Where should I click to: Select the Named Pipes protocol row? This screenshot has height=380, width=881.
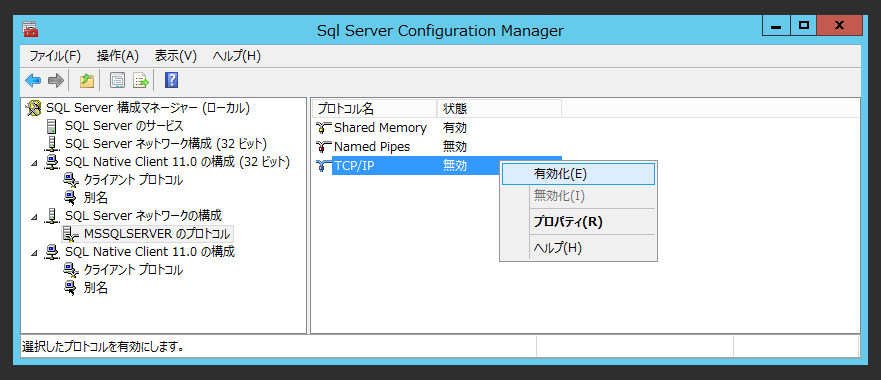click(x=438, y=147)
